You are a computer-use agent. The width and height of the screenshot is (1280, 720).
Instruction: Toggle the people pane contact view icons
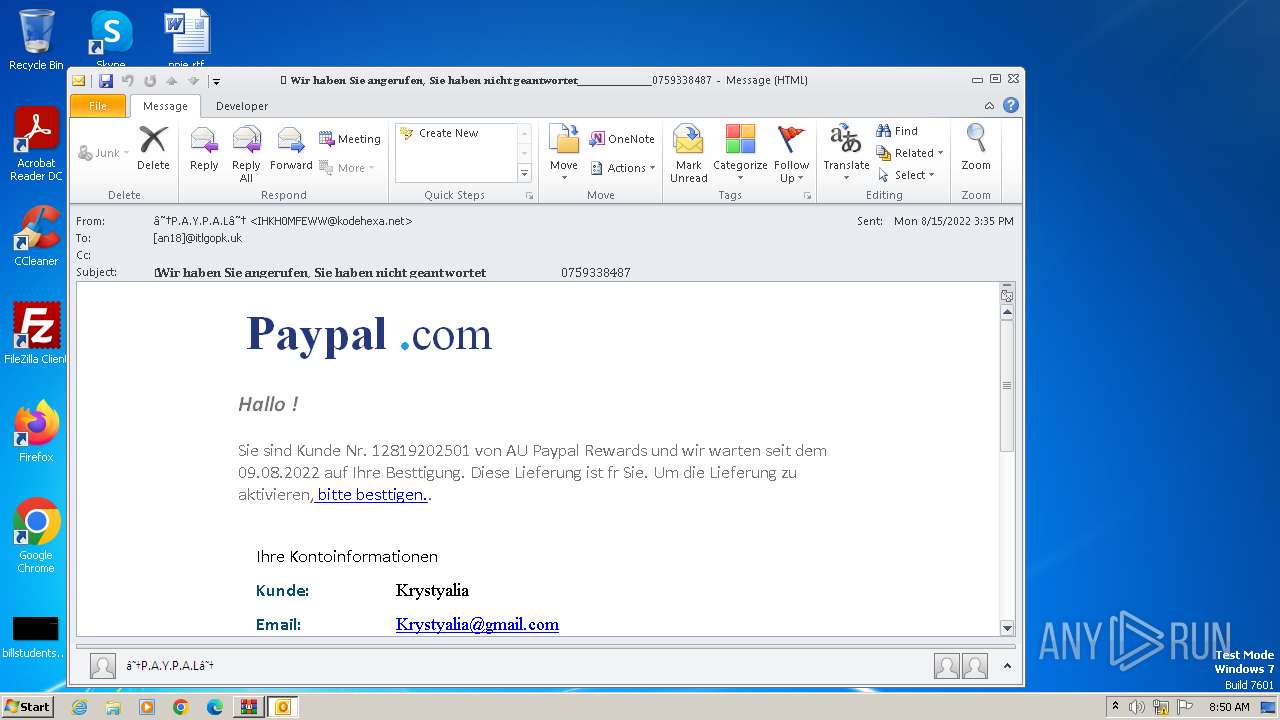[961, 666]
